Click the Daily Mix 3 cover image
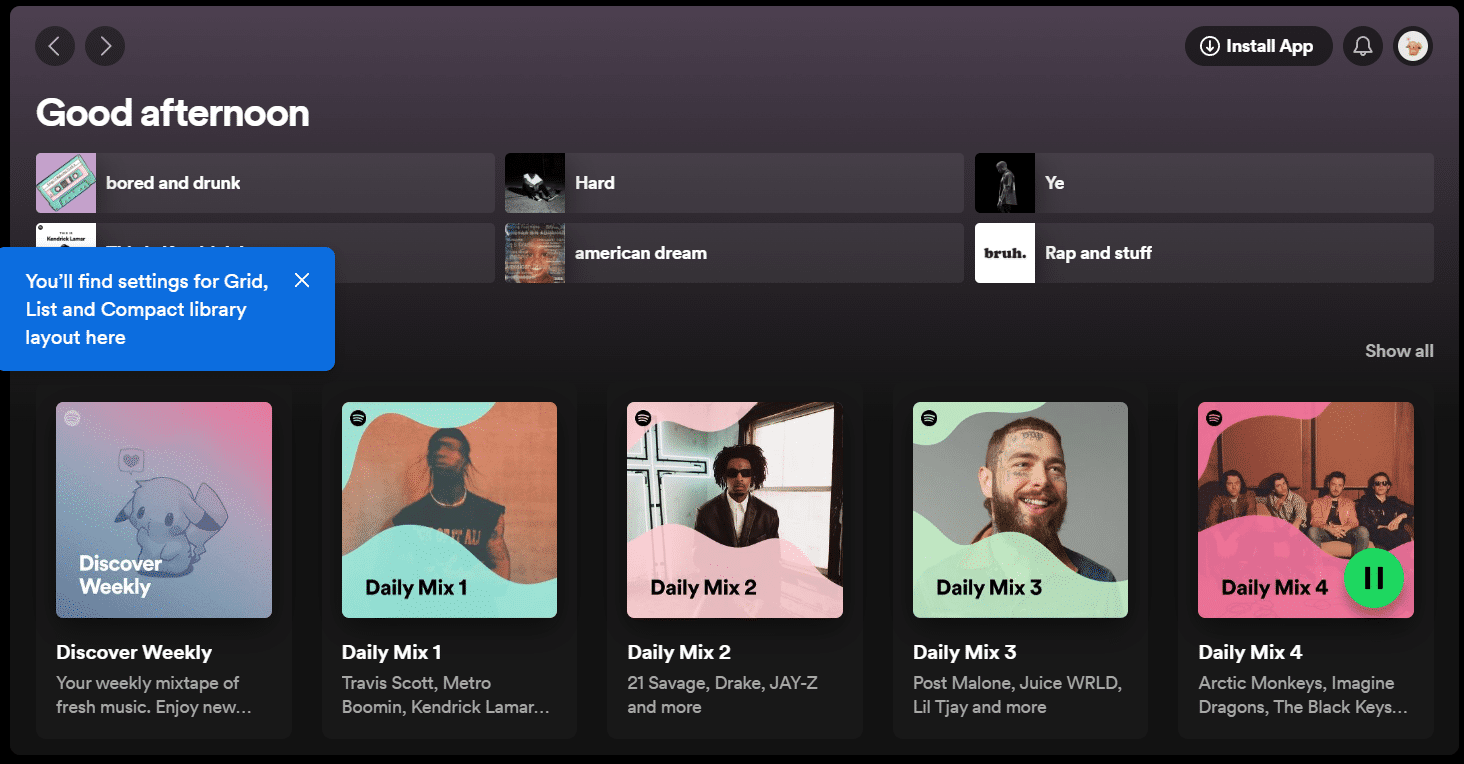This screenshot has width=1464, height=764. [x=1020, y=510]
